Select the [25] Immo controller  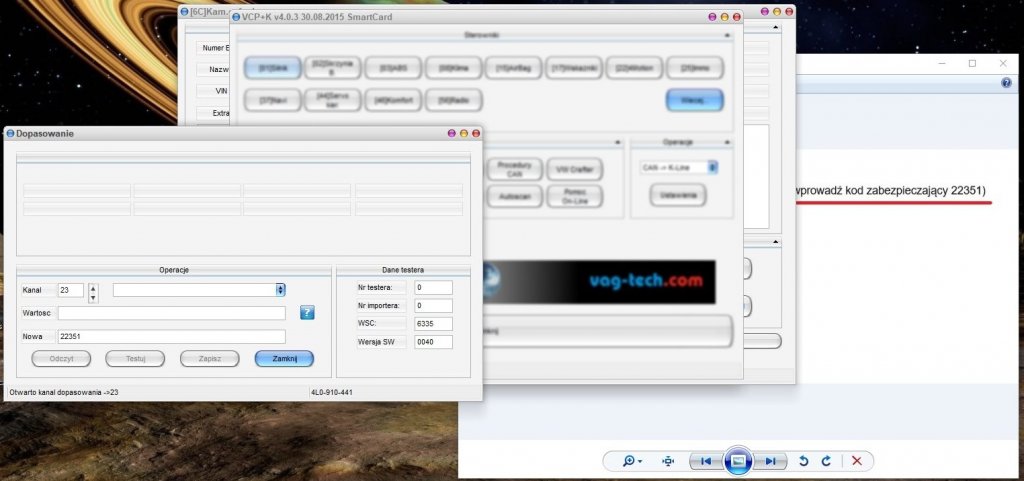click(694, 68)
